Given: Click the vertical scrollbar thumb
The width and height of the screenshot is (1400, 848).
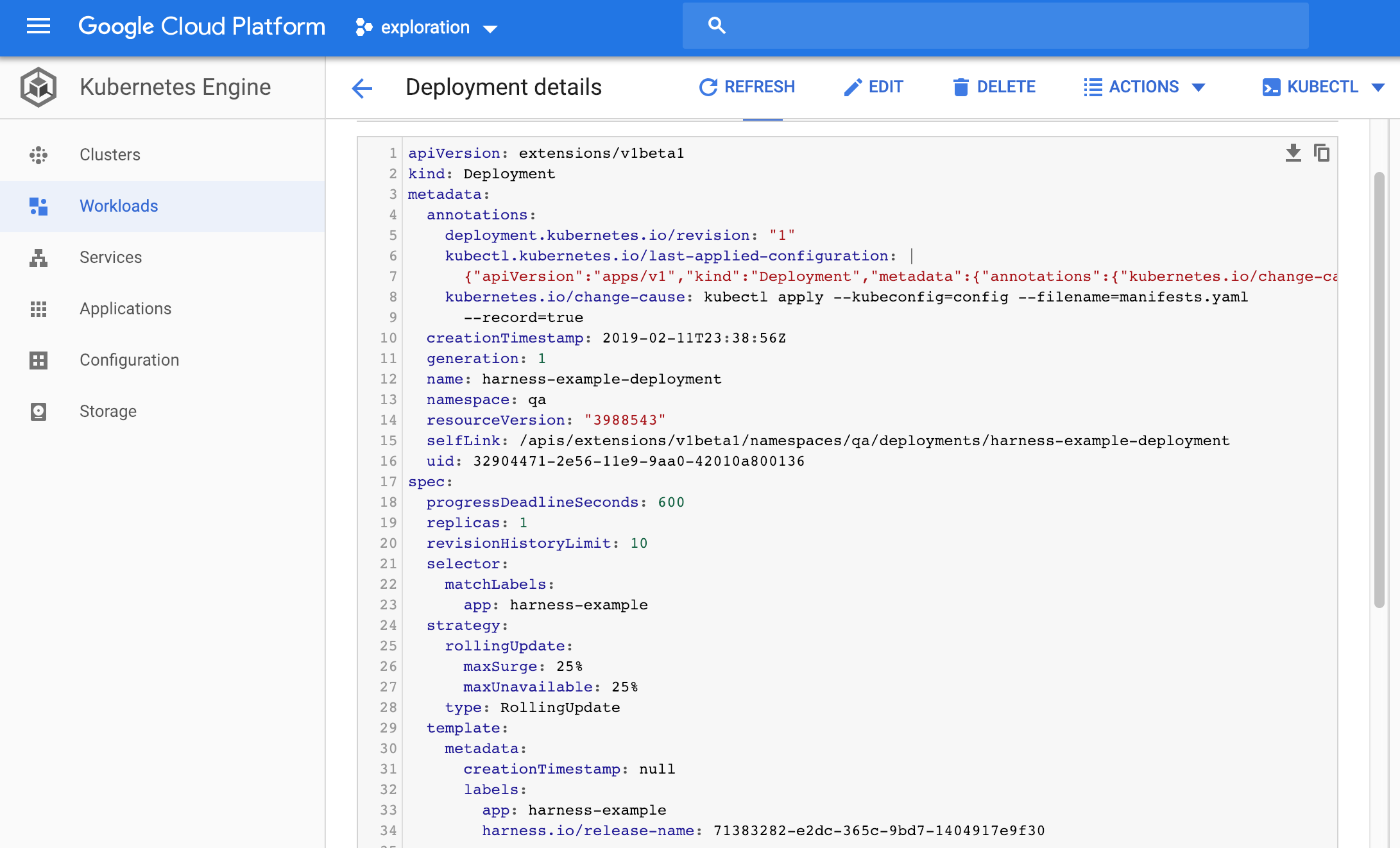Looking at the screenshot, I should click(x=1379, y=390).
